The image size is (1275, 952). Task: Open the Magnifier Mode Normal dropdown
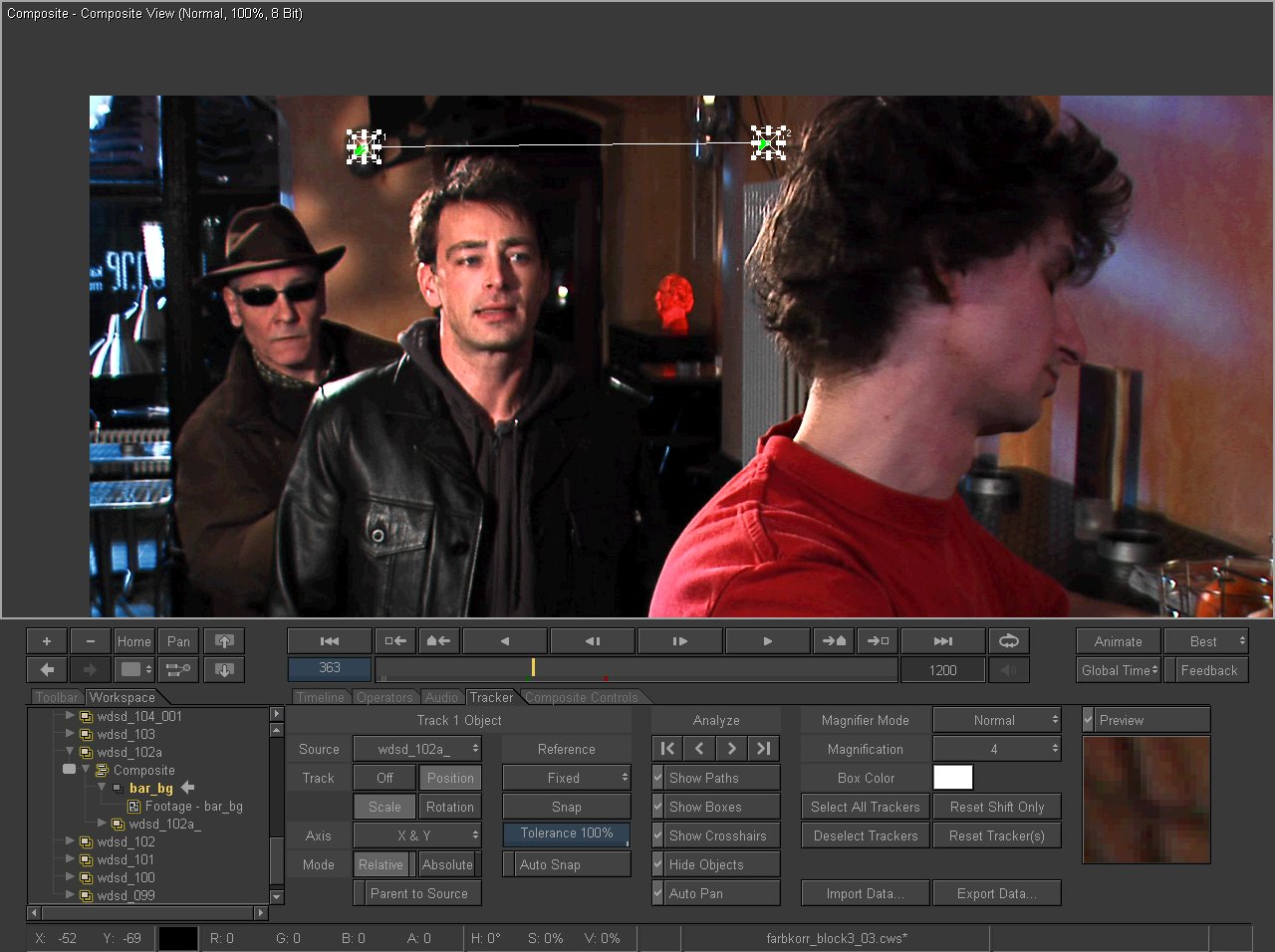pos(996,720)
